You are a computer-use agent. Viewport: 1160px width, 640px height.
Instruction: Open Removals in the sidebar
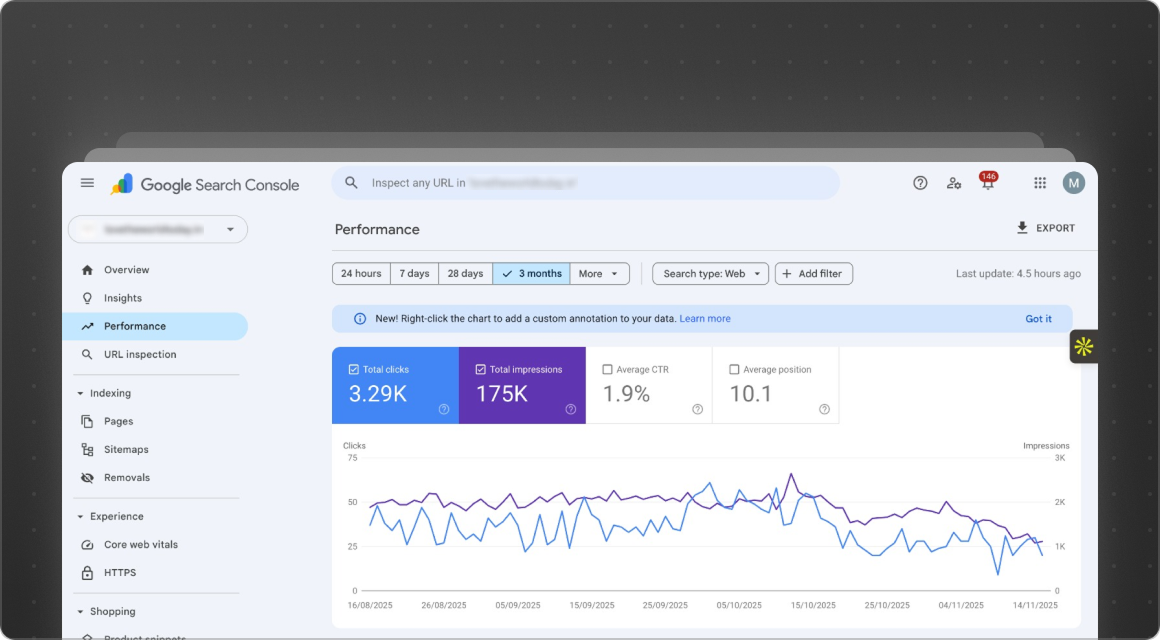tap(155, 477)
